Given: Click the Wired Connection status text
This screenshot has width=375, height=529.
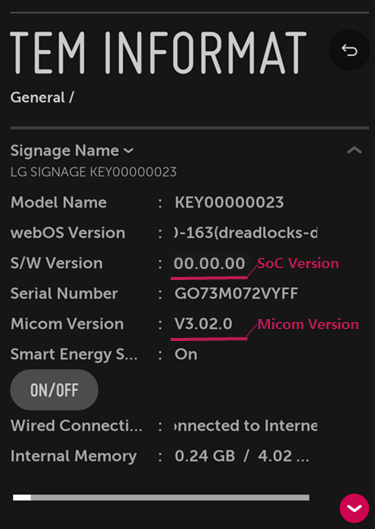Looking at the screenshot, I should (x=246, y=426).
